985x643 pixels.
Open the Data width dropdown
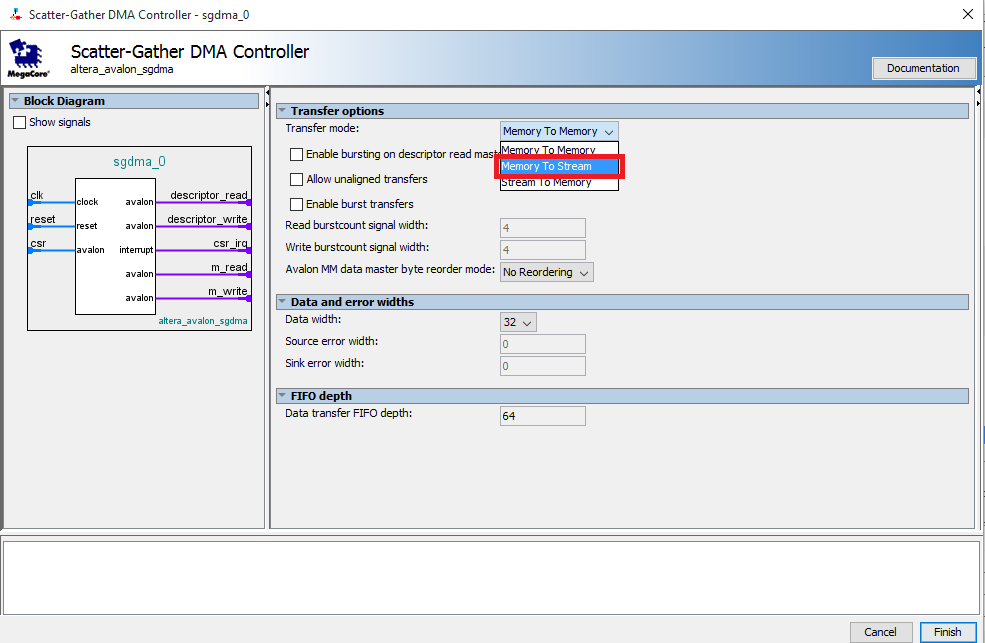tap(518, 322)
